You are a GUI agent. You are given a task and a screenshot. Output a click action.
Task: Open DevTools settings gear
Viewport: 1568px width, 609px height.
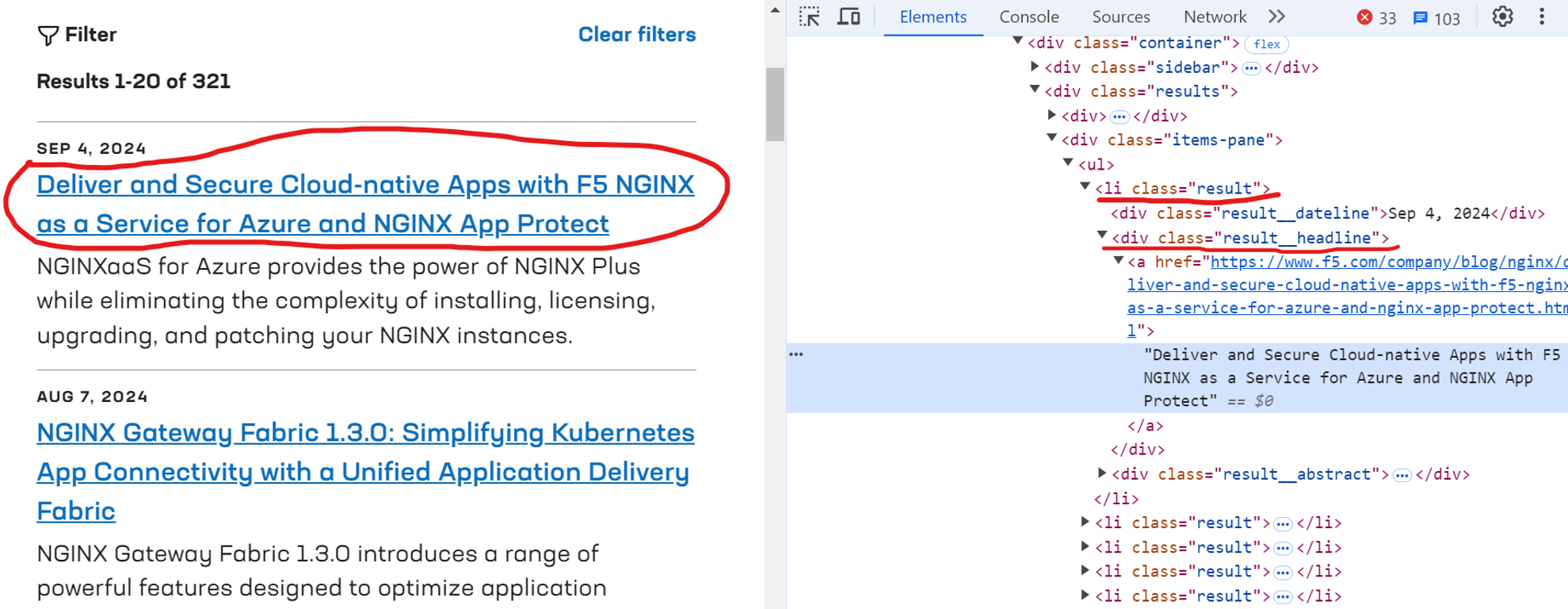coord(1502,17)
